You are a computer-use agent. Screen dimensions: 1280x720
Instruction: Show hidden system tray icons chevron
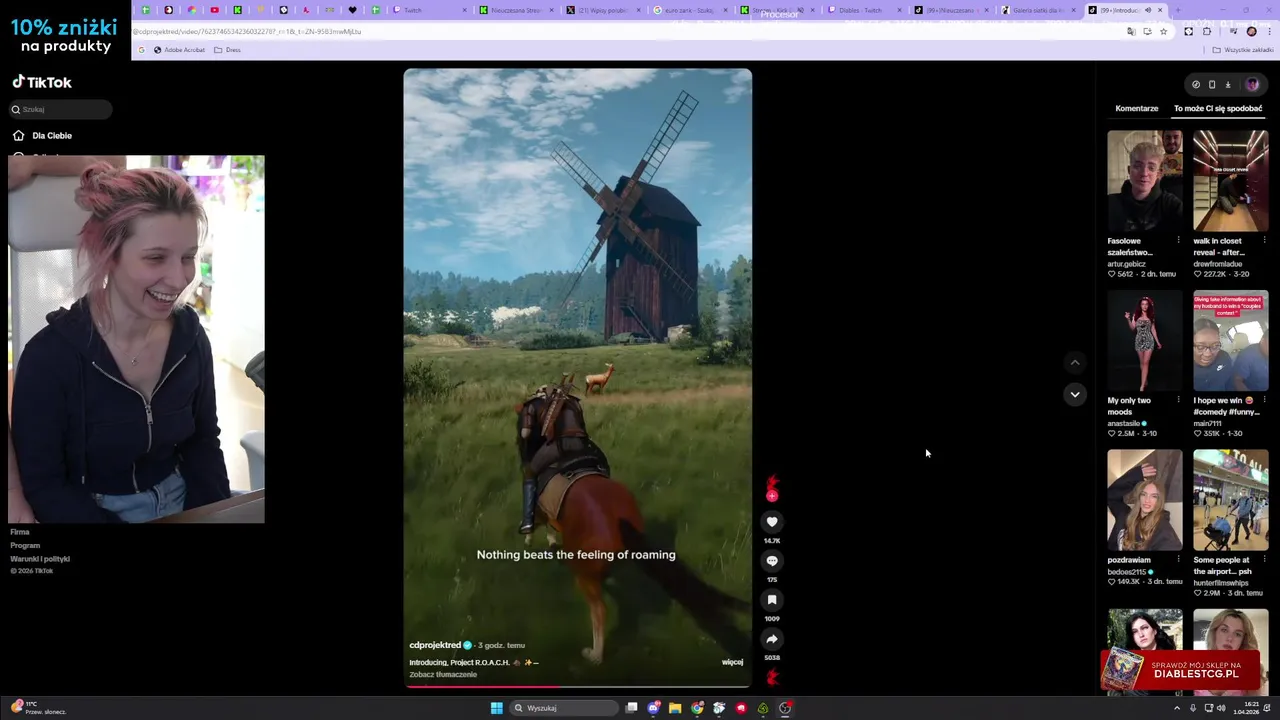click(x=1176, y=708)
